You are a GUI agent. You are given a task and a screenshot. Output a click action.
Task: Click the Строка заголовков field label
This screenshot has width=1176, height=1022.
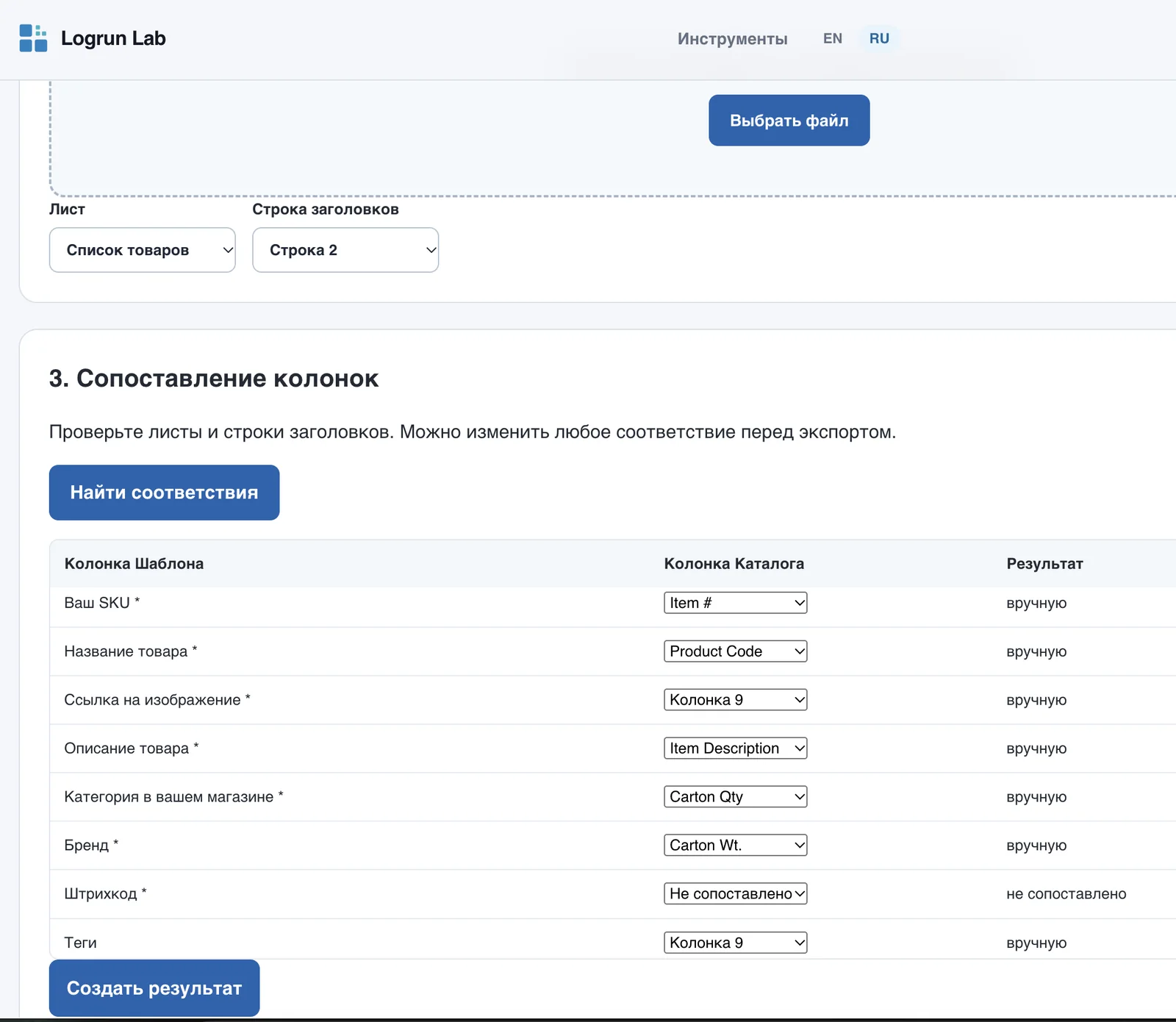[x=326, y=209]
